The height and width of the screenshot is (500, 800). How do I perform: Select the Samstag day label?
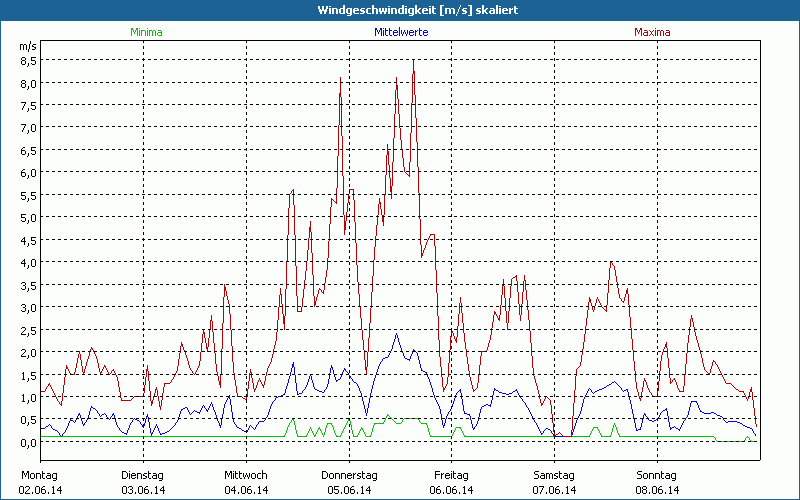(553, 475)
